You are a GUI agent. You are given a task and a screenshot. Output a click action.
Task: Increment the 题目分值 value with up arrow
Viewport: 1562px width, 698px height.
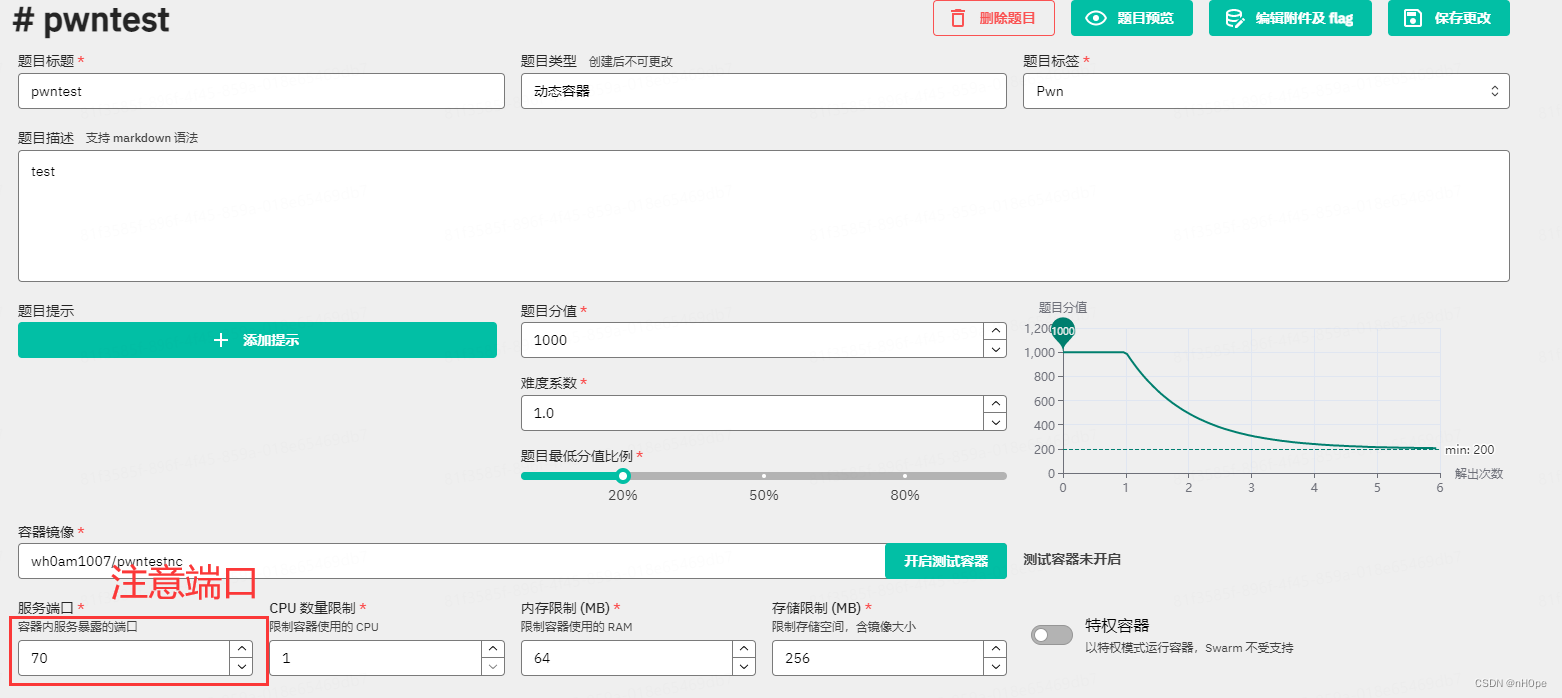[995, 330]
